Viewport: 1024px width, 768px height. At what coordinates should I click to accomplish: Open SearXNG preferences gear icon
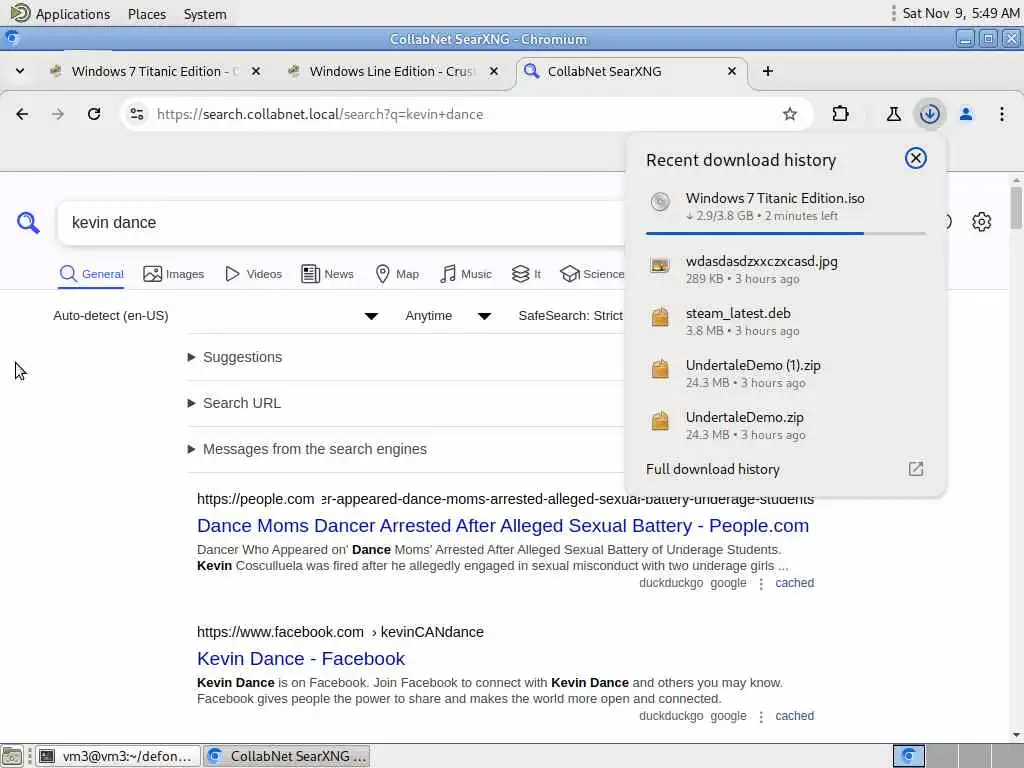point(981,222)
